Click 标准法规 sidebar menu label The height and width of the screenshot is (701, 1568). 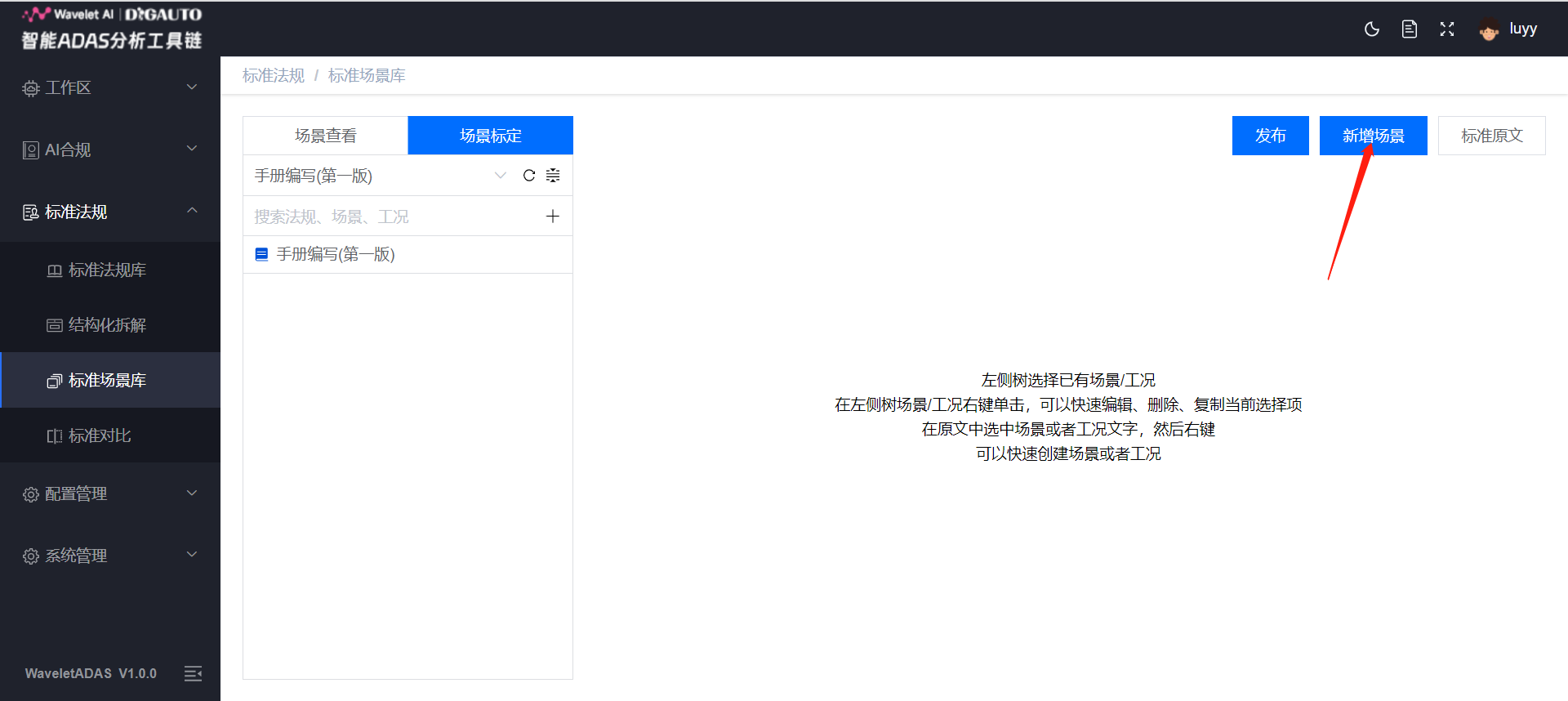click(x=76, y=212)
